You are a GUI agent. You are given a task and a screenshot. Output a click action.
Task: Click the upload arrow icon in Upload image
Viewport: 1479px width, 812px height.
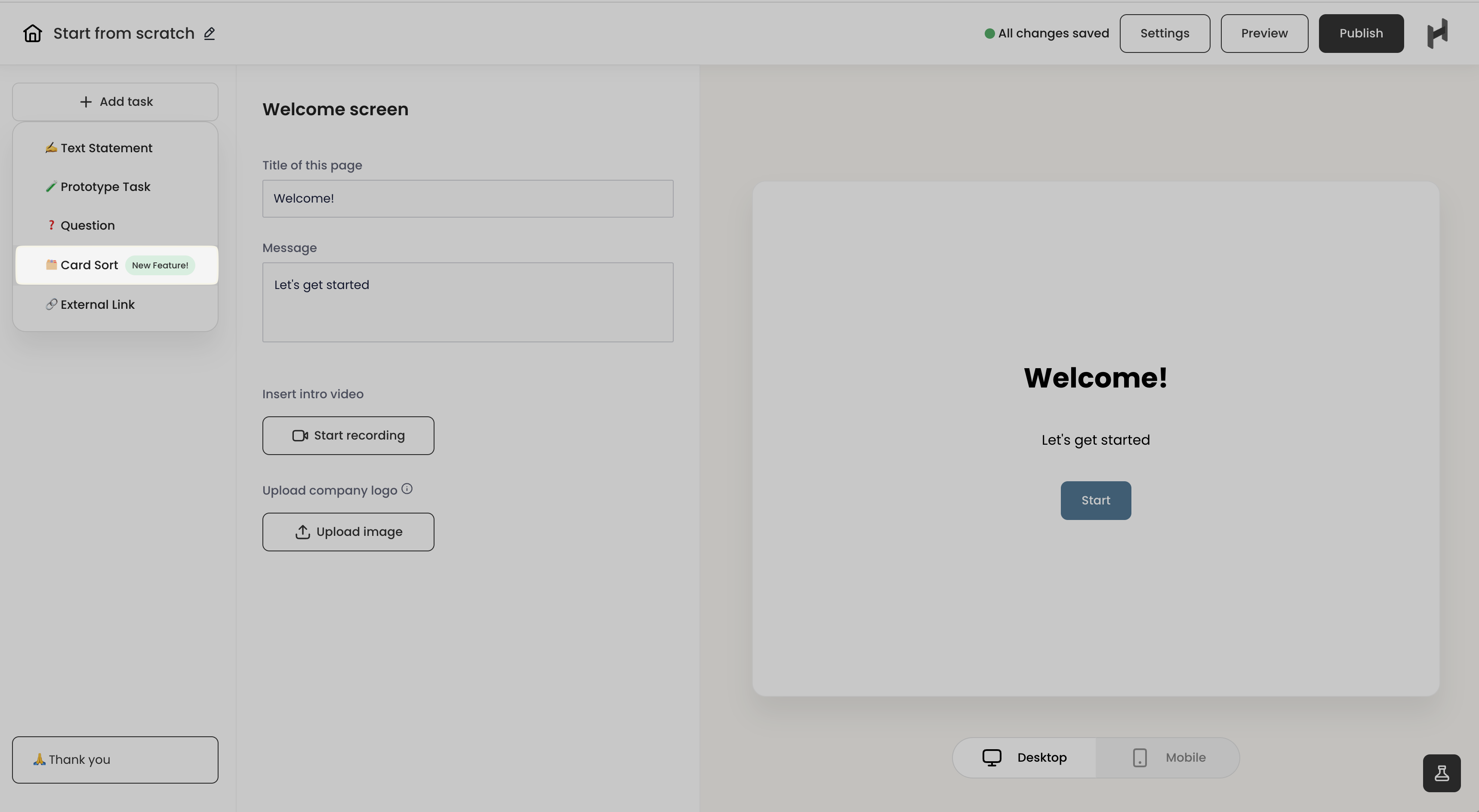pos(302,532)
